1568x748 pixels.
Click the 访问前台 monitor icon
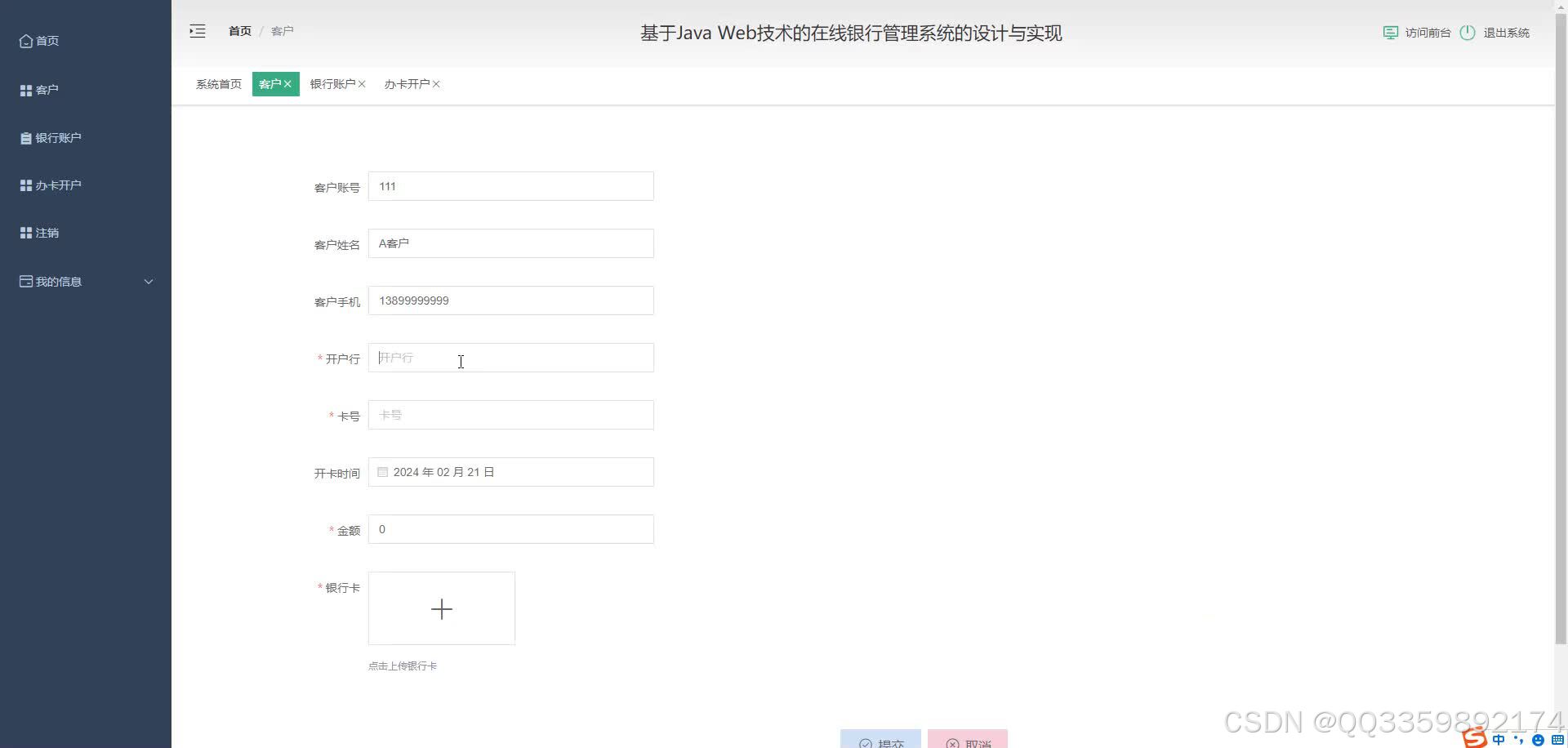(x=1391, y=33)
